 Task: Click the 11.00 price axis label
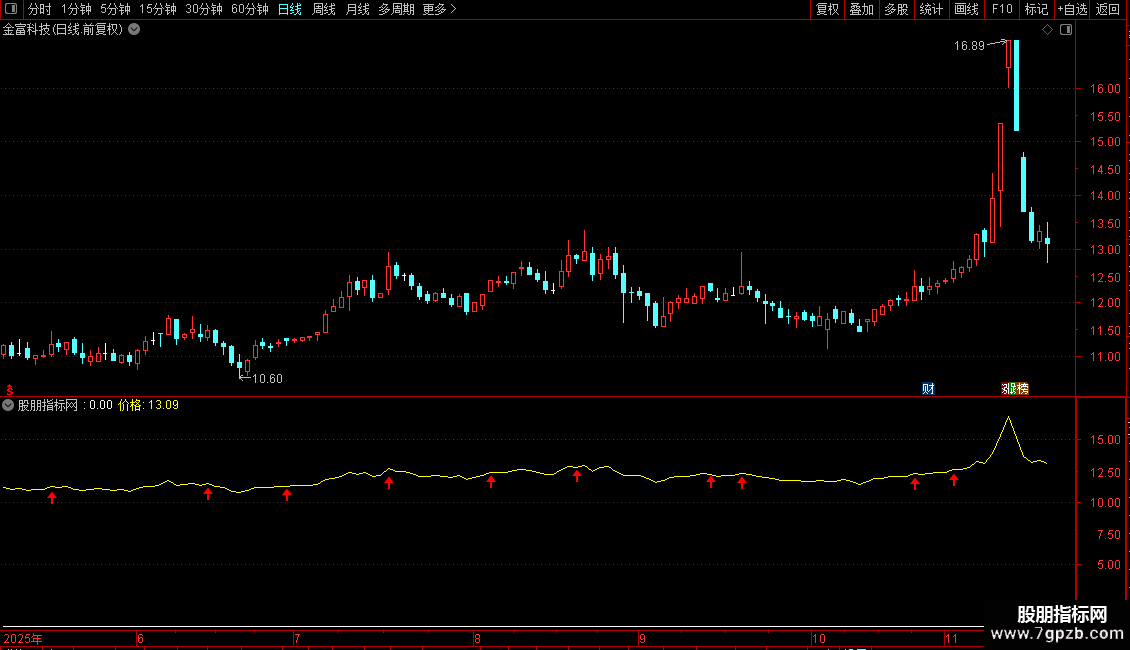1105,357
